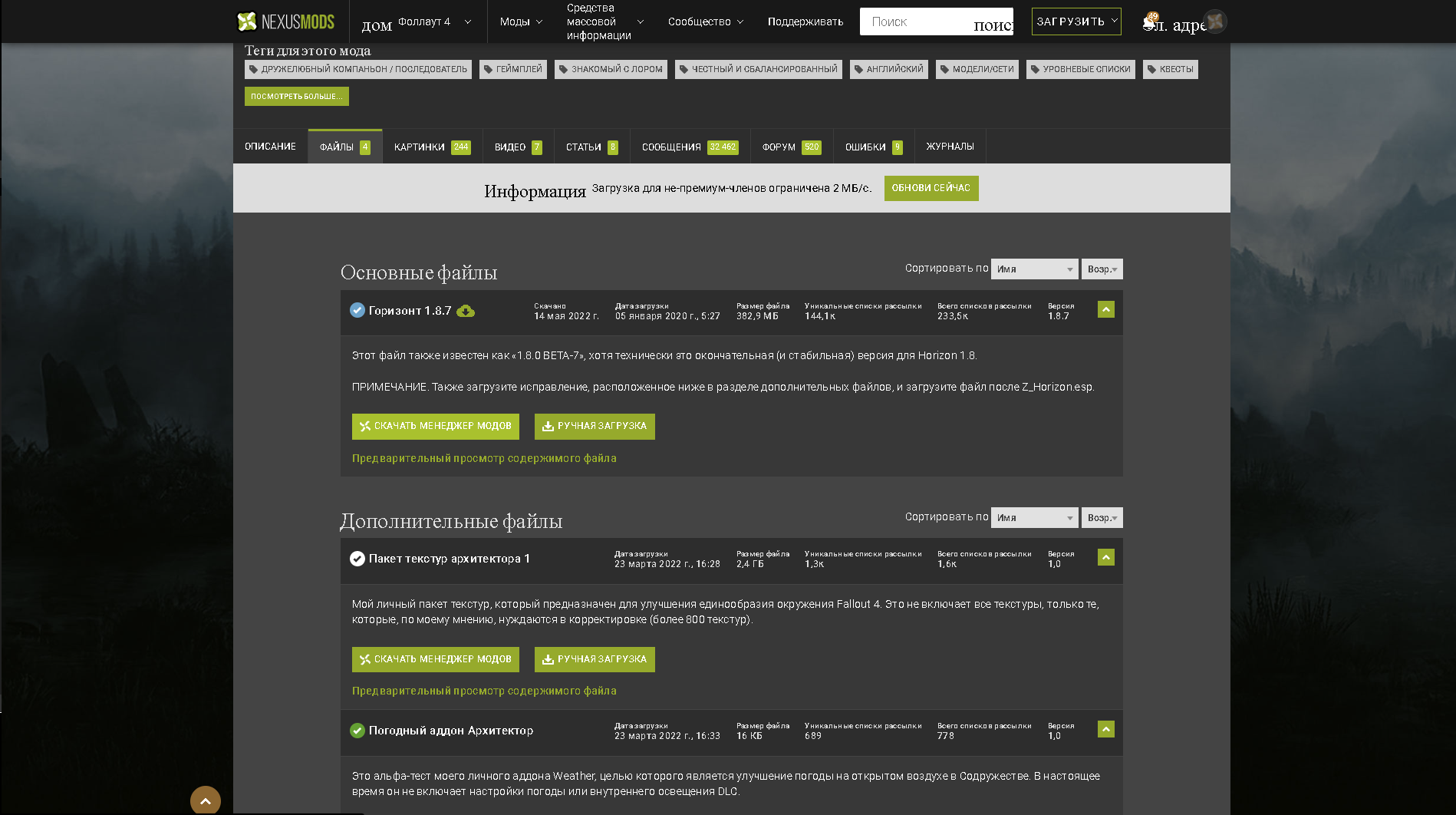Open file content preview link for Пакет текстур

(x=484, y=691)
